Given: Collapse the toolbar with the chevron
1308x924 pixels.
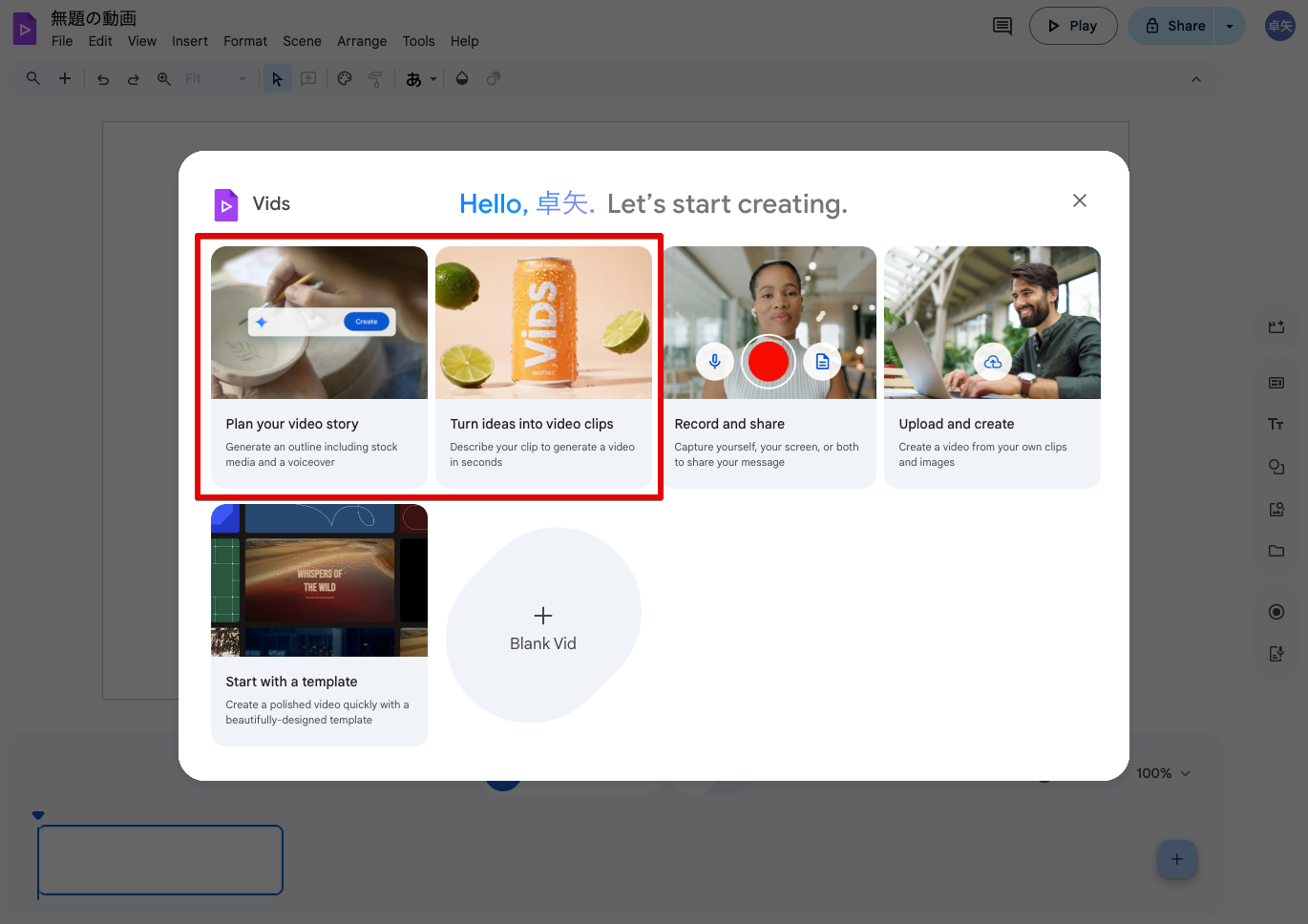Looking at the screenshot, I should pyautogui.click(x=1196, y=79).
